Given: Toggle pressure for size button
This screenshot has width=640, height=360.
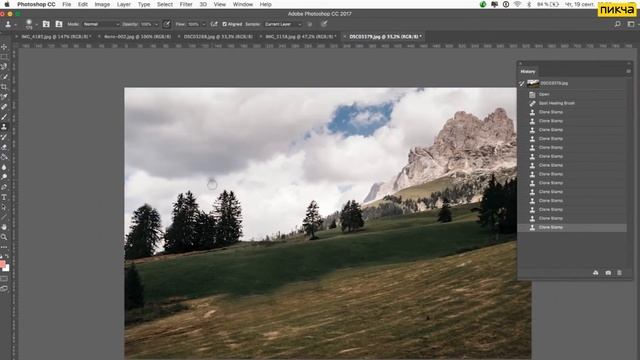Looking at the screenshot, I should point(324,24).
